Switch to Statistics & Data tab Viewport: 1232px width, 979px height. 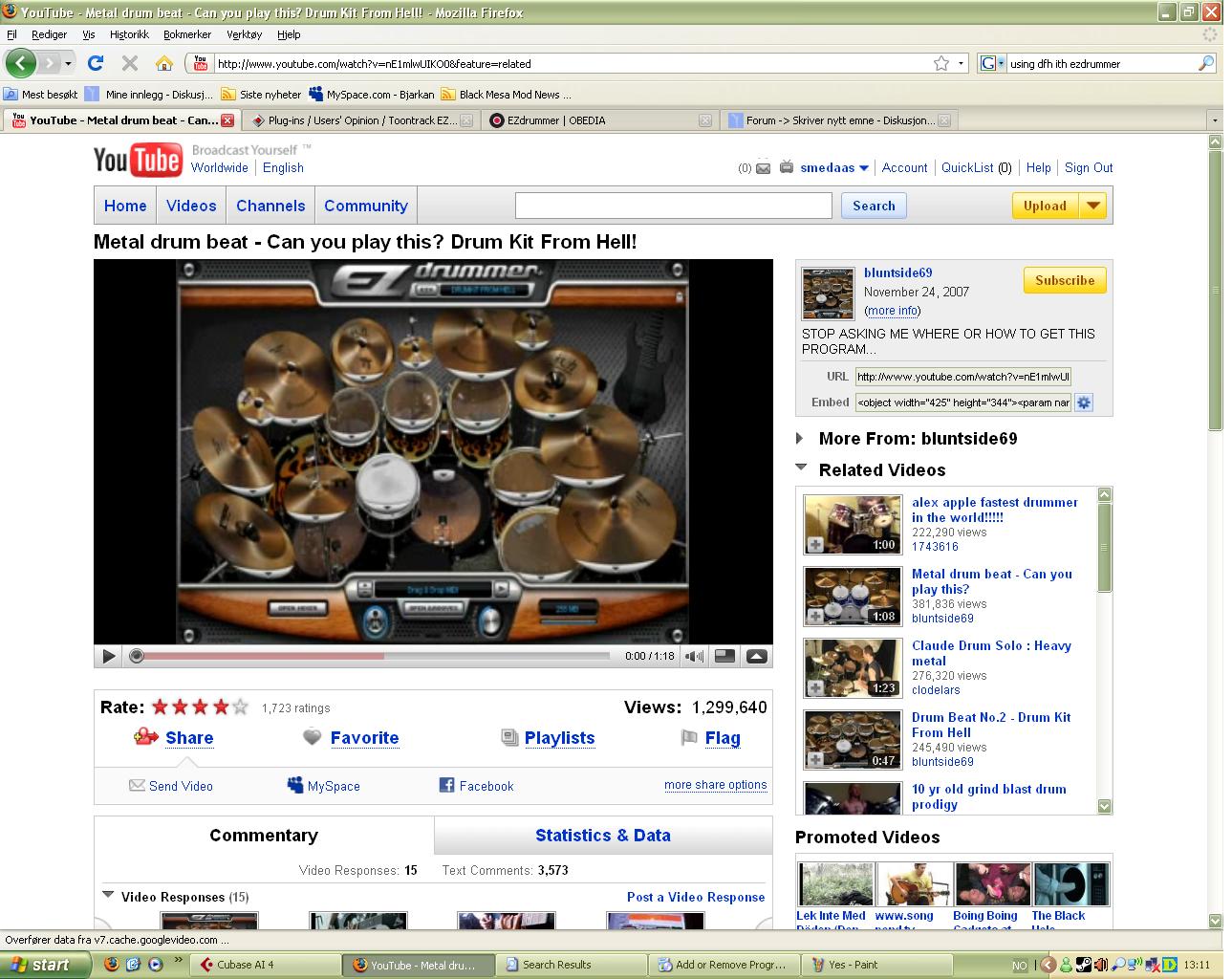(603, 835)
